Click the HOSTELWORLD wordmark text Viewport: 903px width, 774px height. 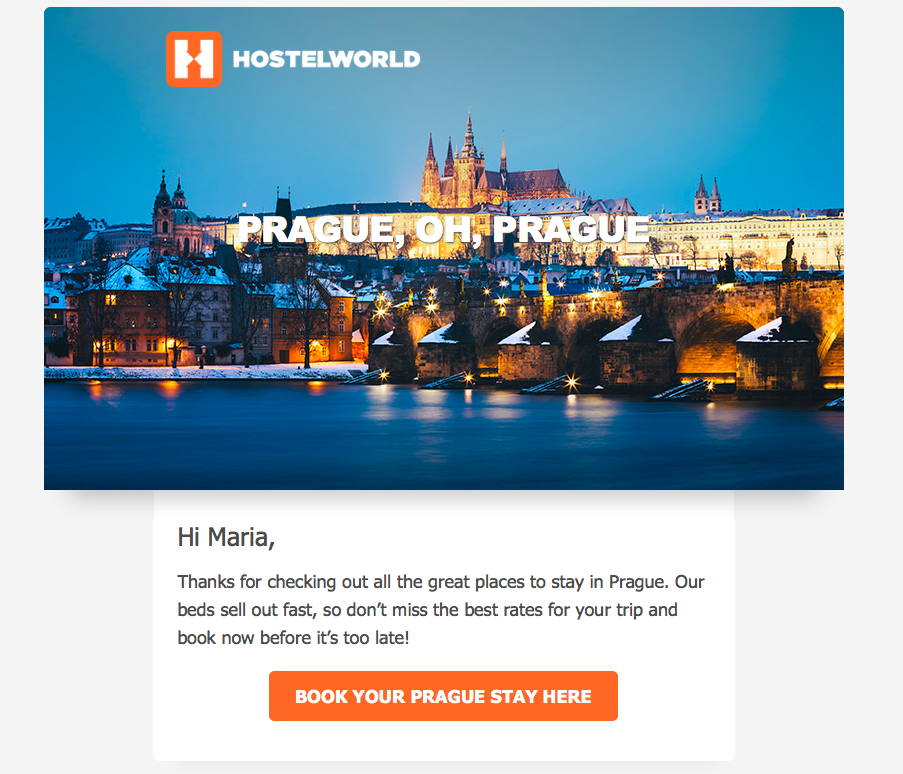click(327, 59)
